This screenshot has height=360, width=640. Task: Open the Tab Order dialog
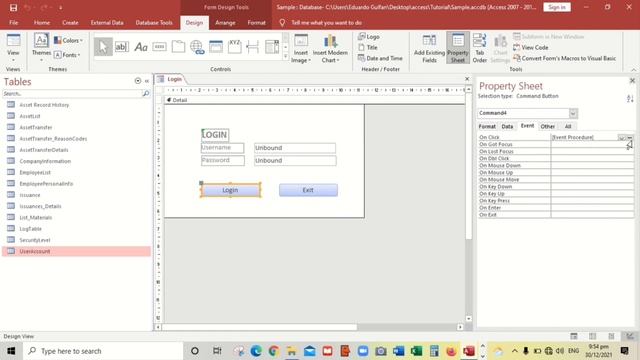(480, 49)
